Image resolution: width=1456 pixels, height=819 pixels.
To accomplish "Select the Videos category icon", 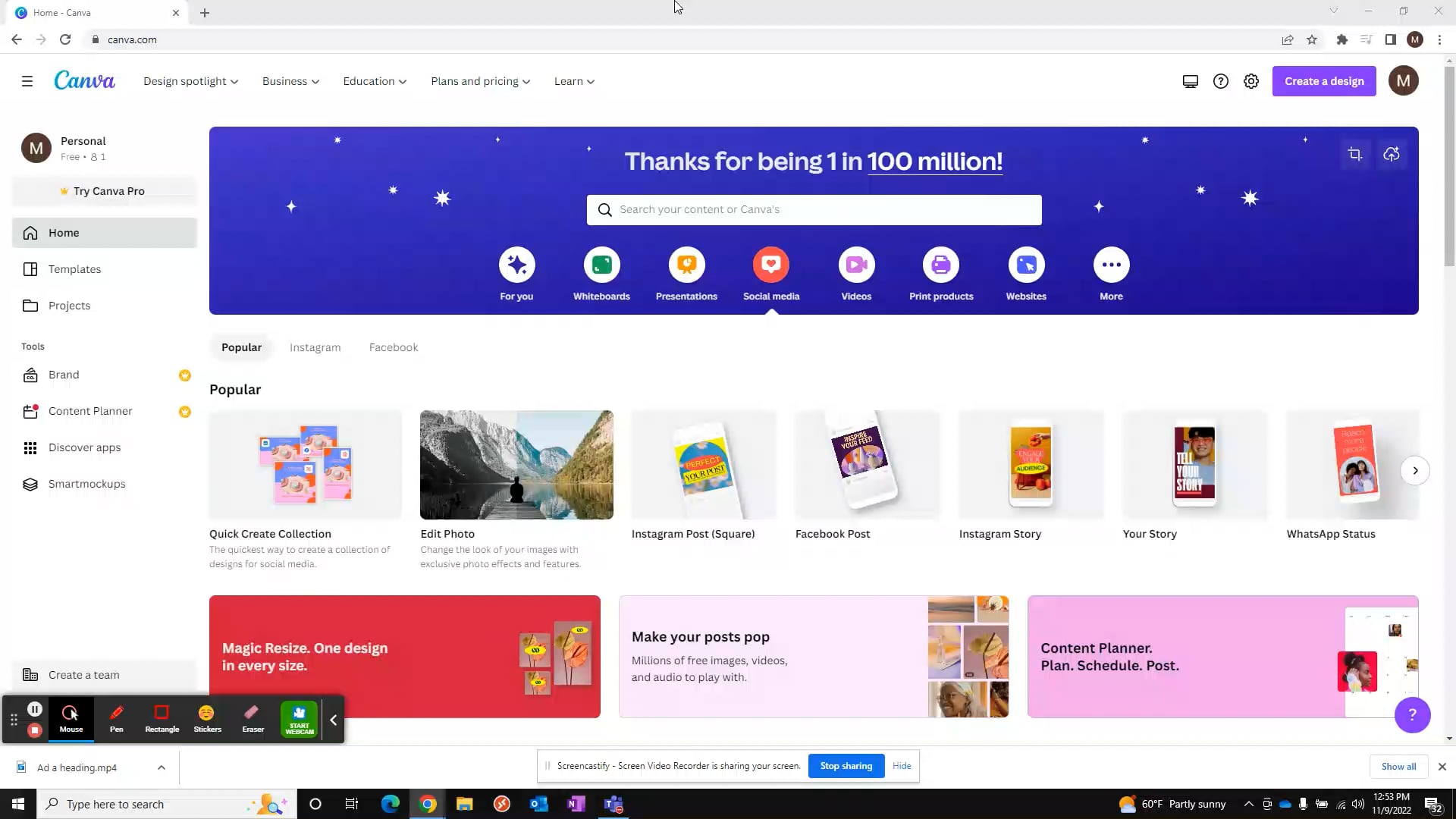I will (x=856, y=265).
